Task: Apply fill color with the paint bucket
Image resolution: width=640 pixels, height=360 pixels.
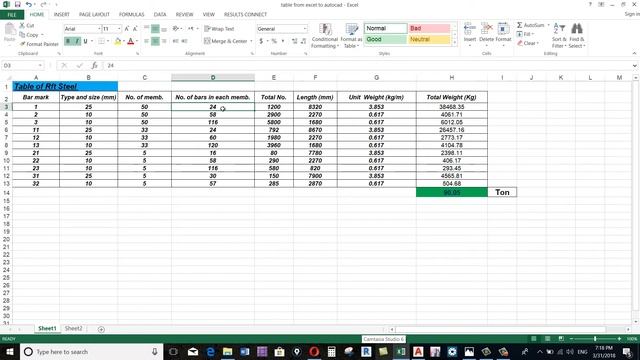Action: (118, 41)
